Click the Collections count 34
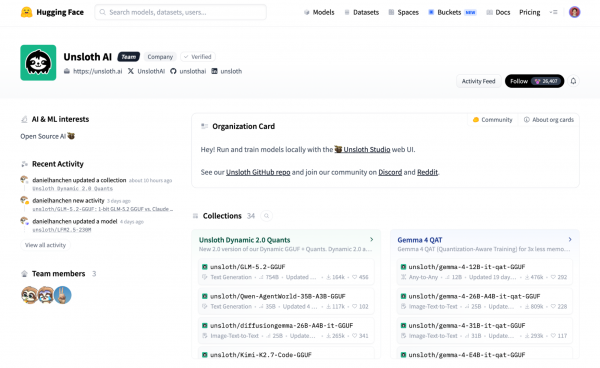This screenshot has width=600, height=368. pos(251,216)
